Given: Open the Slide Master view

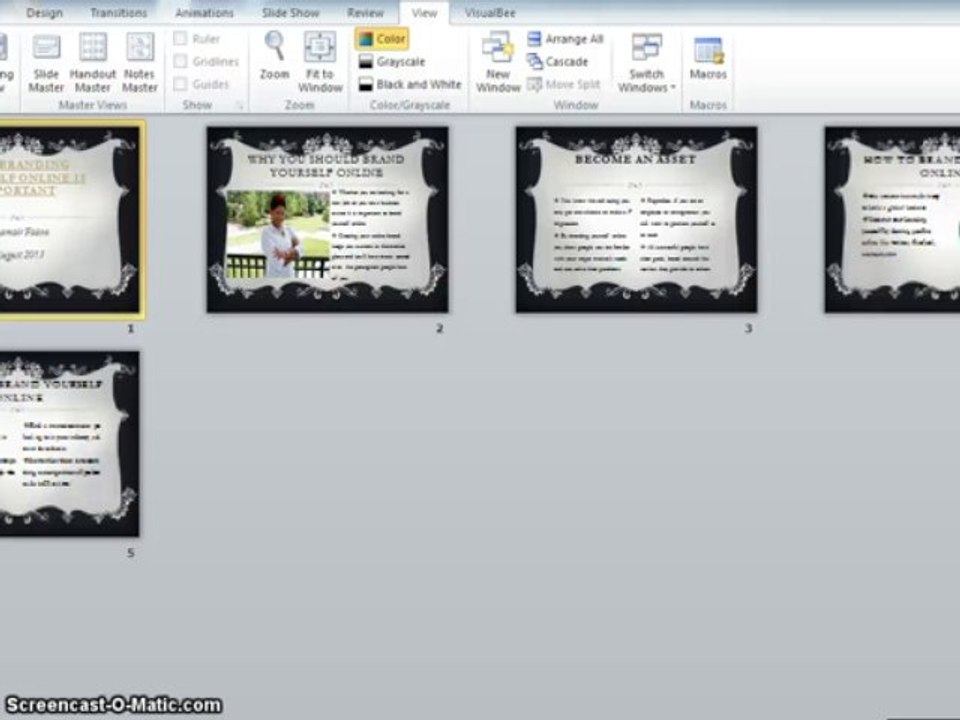Looking at the screenshot, I should coord(46,63).
